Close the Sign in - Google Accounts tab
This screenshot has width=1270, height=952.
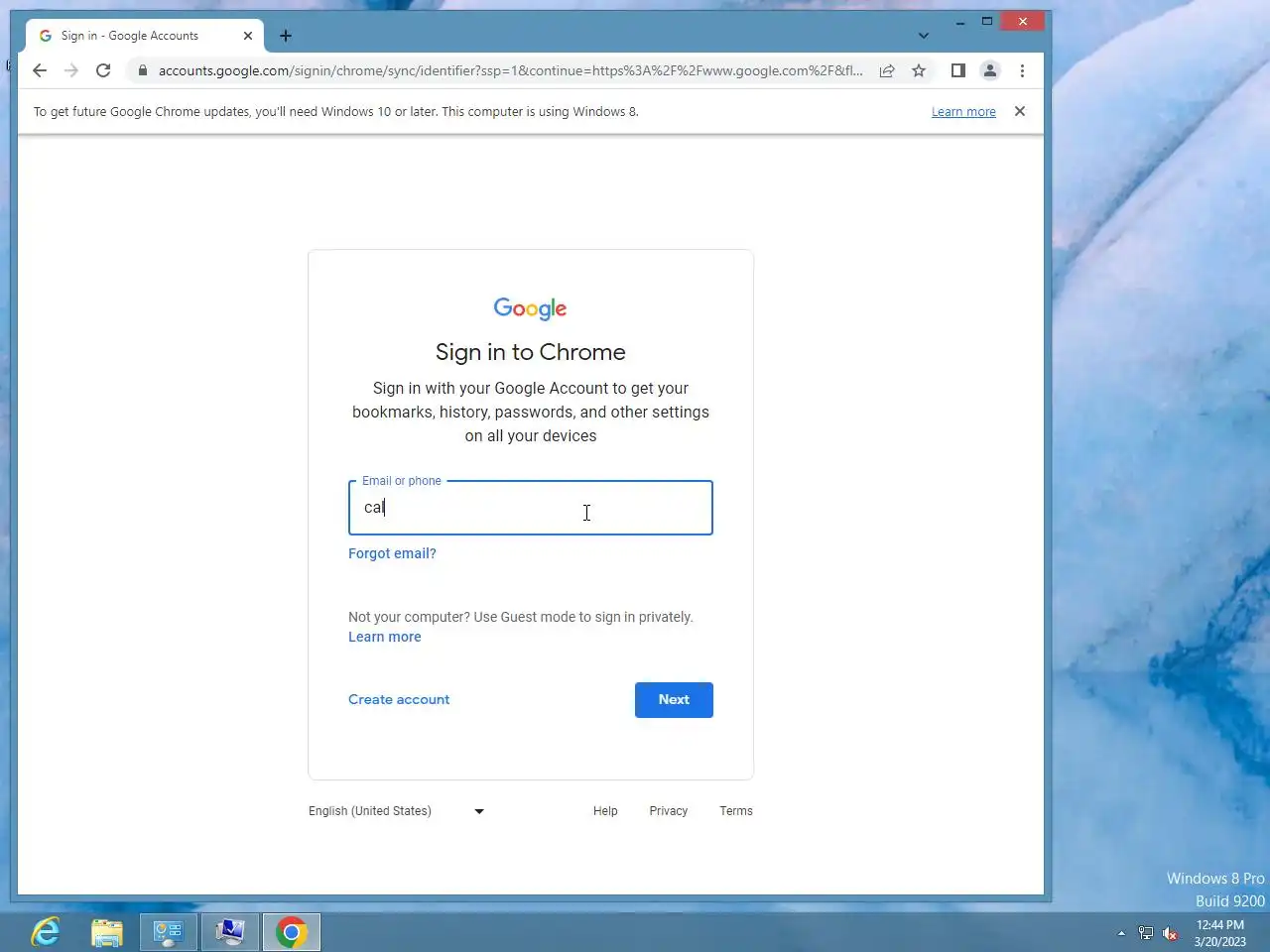(x=248, y=36)
